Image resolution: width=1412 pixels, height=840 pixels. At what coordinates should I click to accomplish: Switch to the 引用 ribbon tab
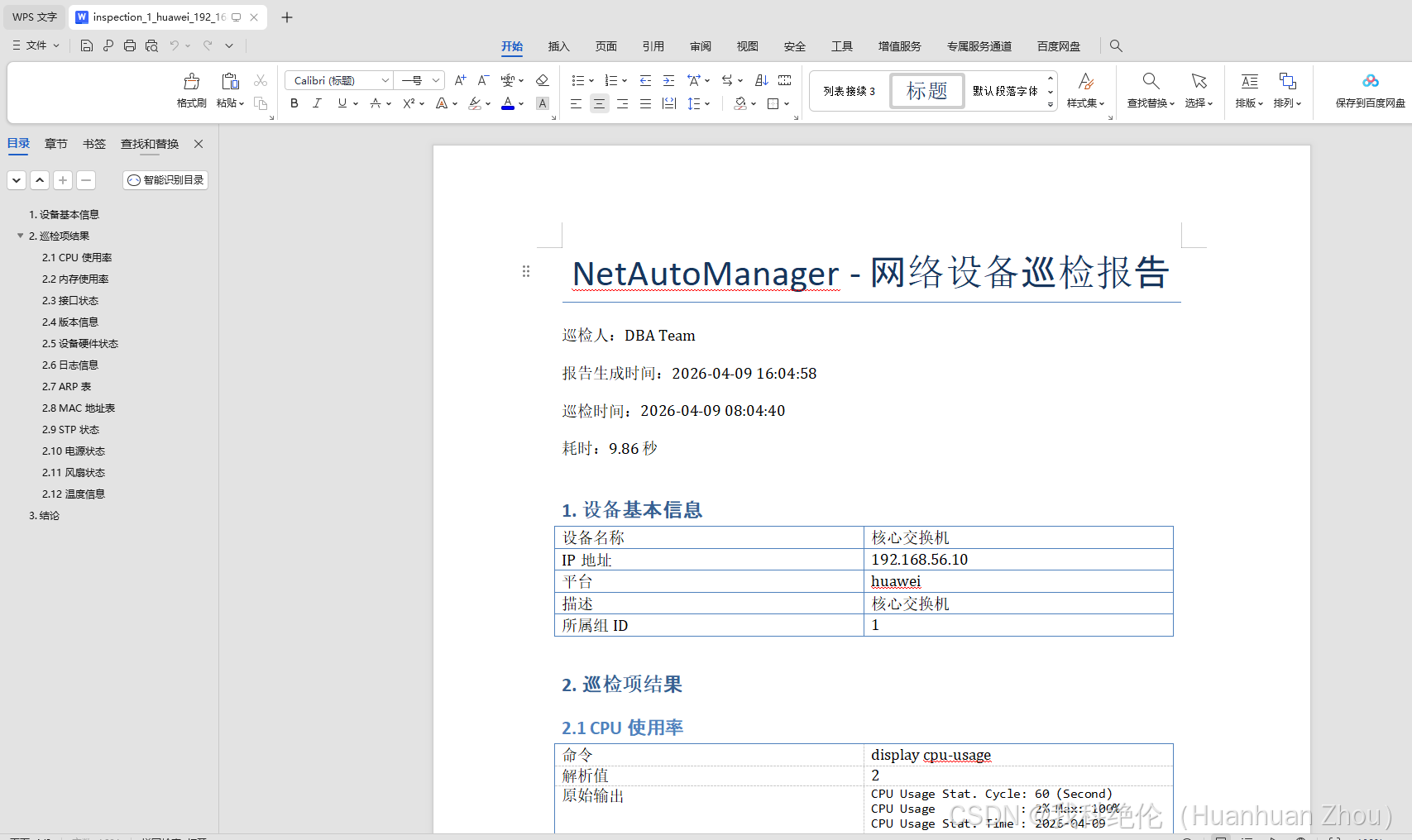pos(653,46)
